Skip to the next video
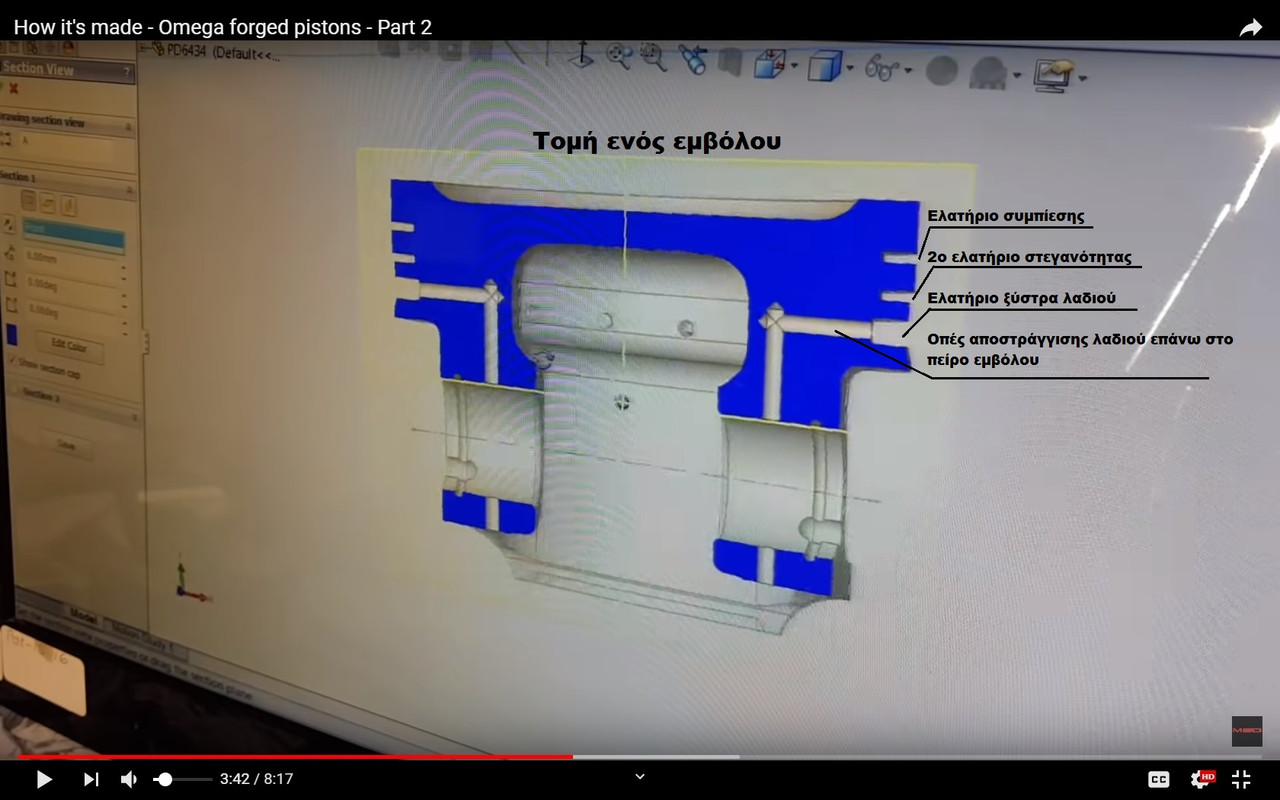This screenshot has height=800, width=1280. [x=91, y=779]
